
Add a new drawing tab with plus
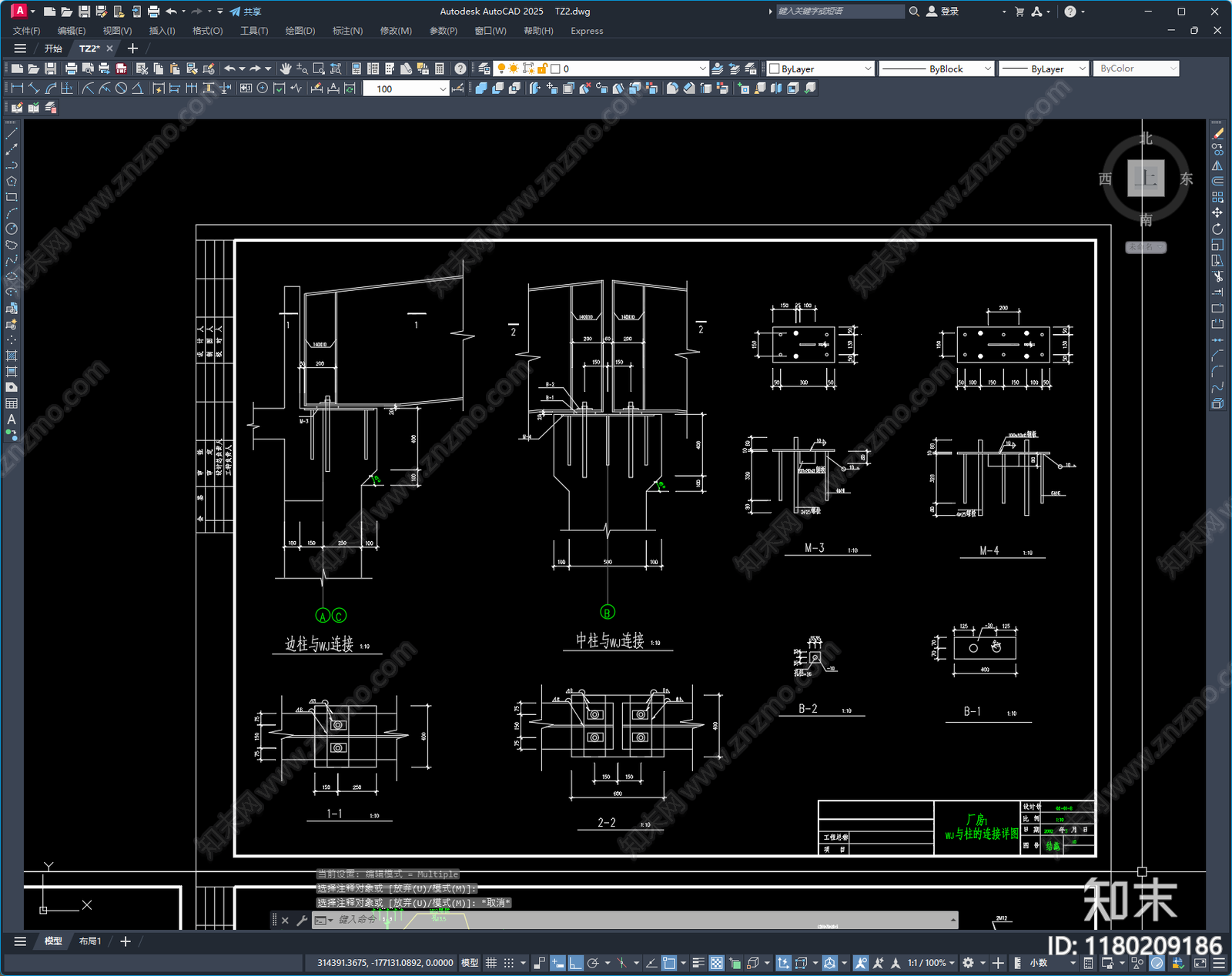(x=132, y=48)
